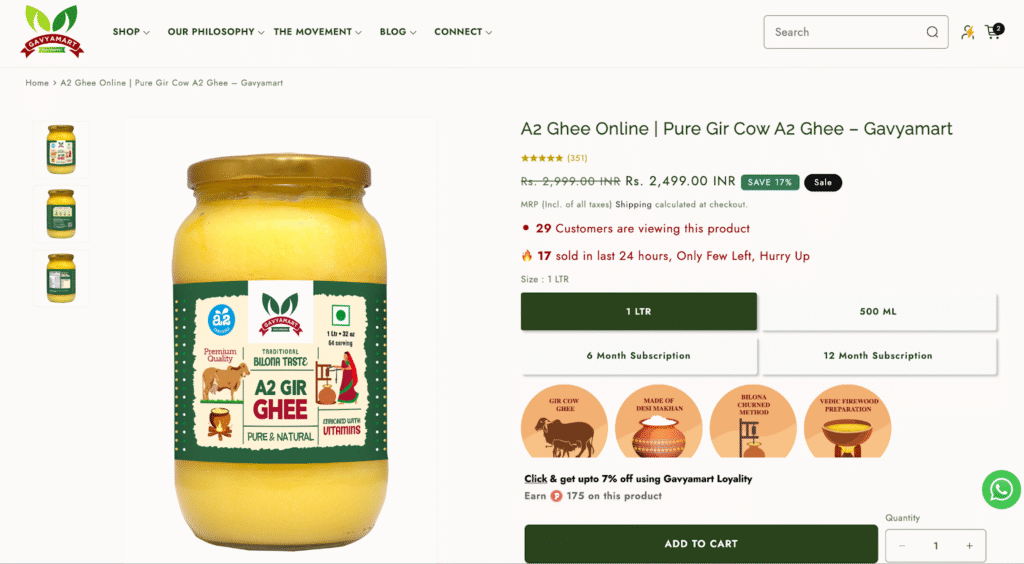Follow the Home breadcrumb link

pyautogui.click(x=37, y=83)
